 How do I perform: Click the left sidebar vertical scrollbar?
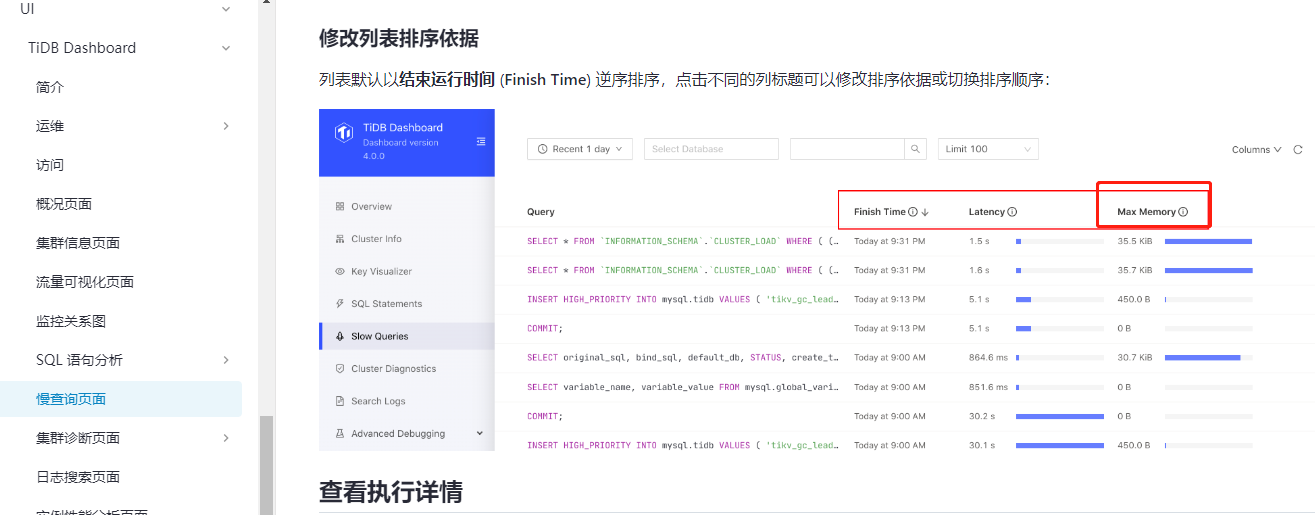tap(266, 465)
